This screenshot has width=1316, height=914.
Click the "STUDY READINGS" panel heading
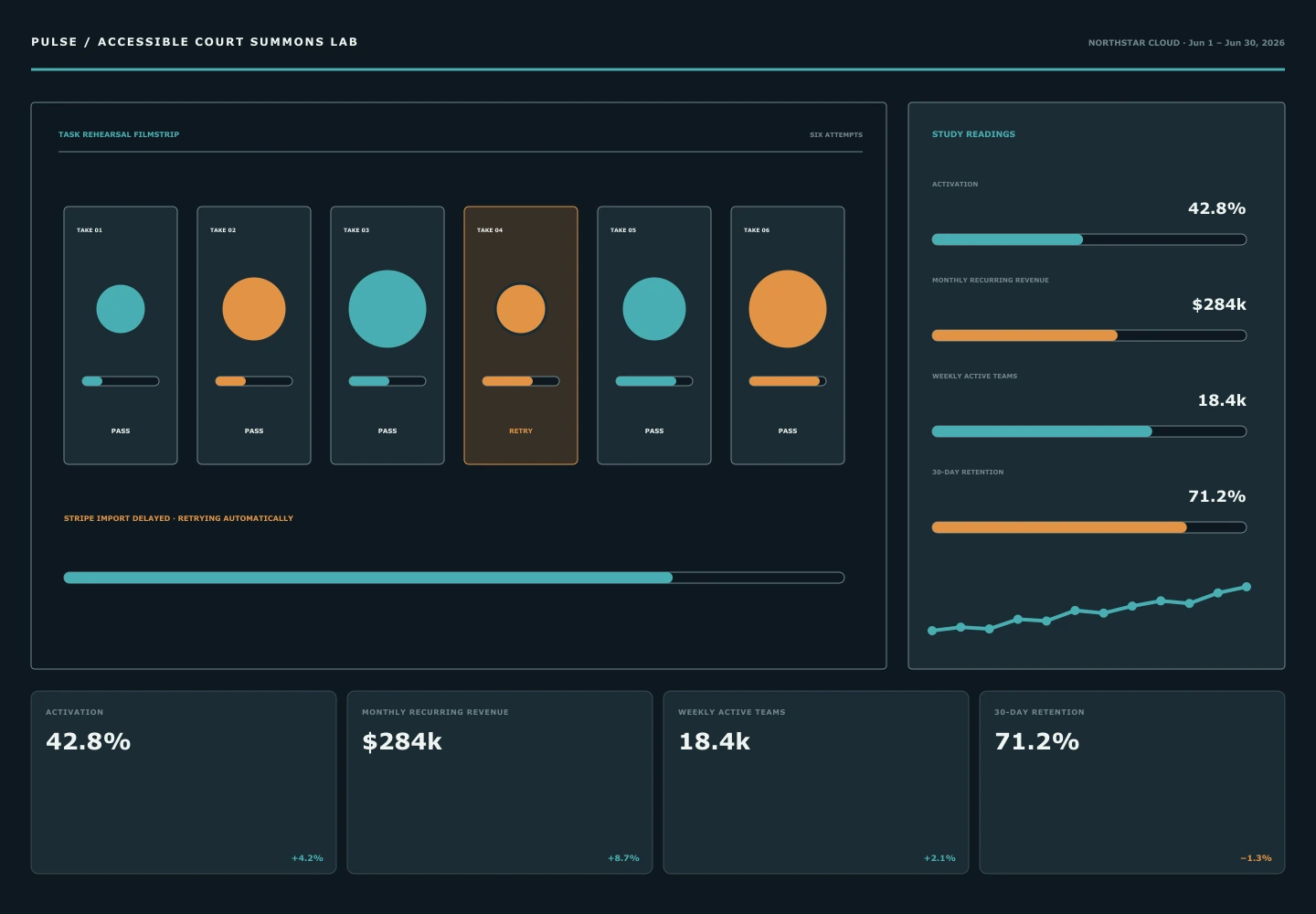pos(973,134)
